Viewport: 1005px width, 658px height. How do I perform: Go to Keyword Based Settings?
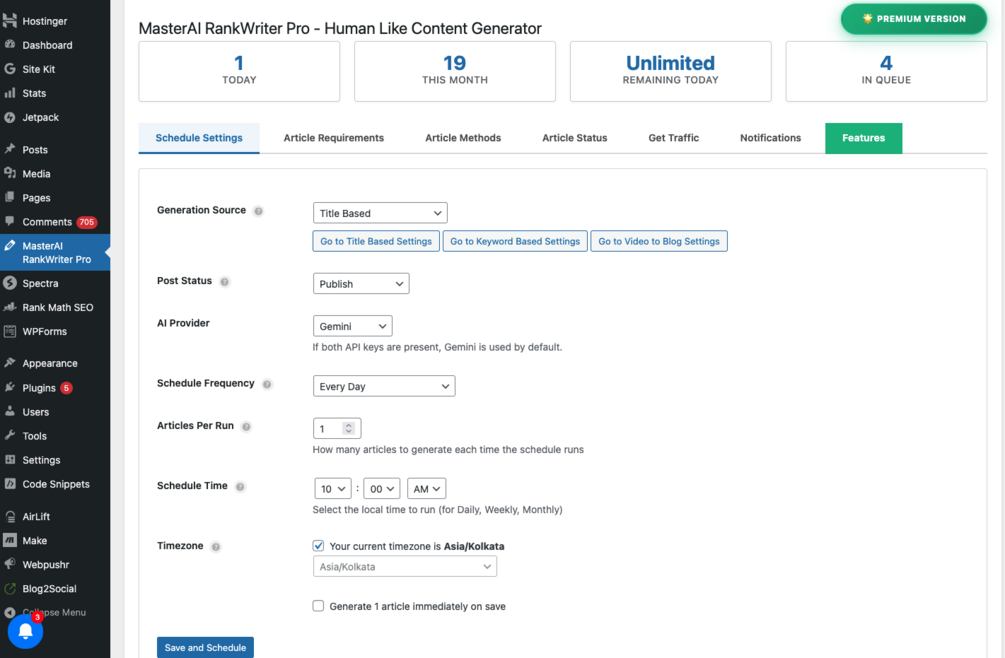[x=515, y=241]
